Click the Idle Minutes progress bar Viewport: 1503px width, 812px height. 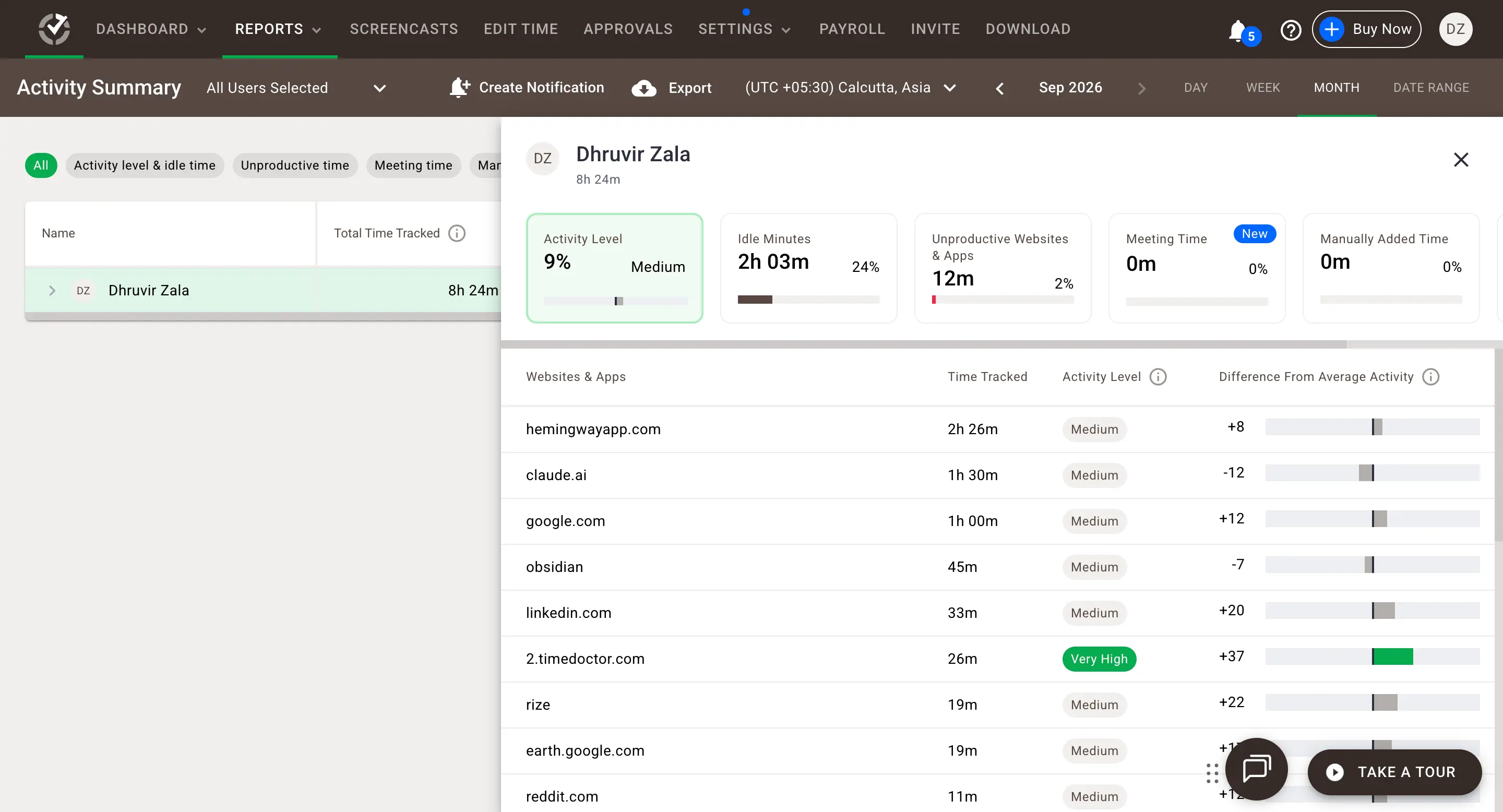tap(809, 300)
